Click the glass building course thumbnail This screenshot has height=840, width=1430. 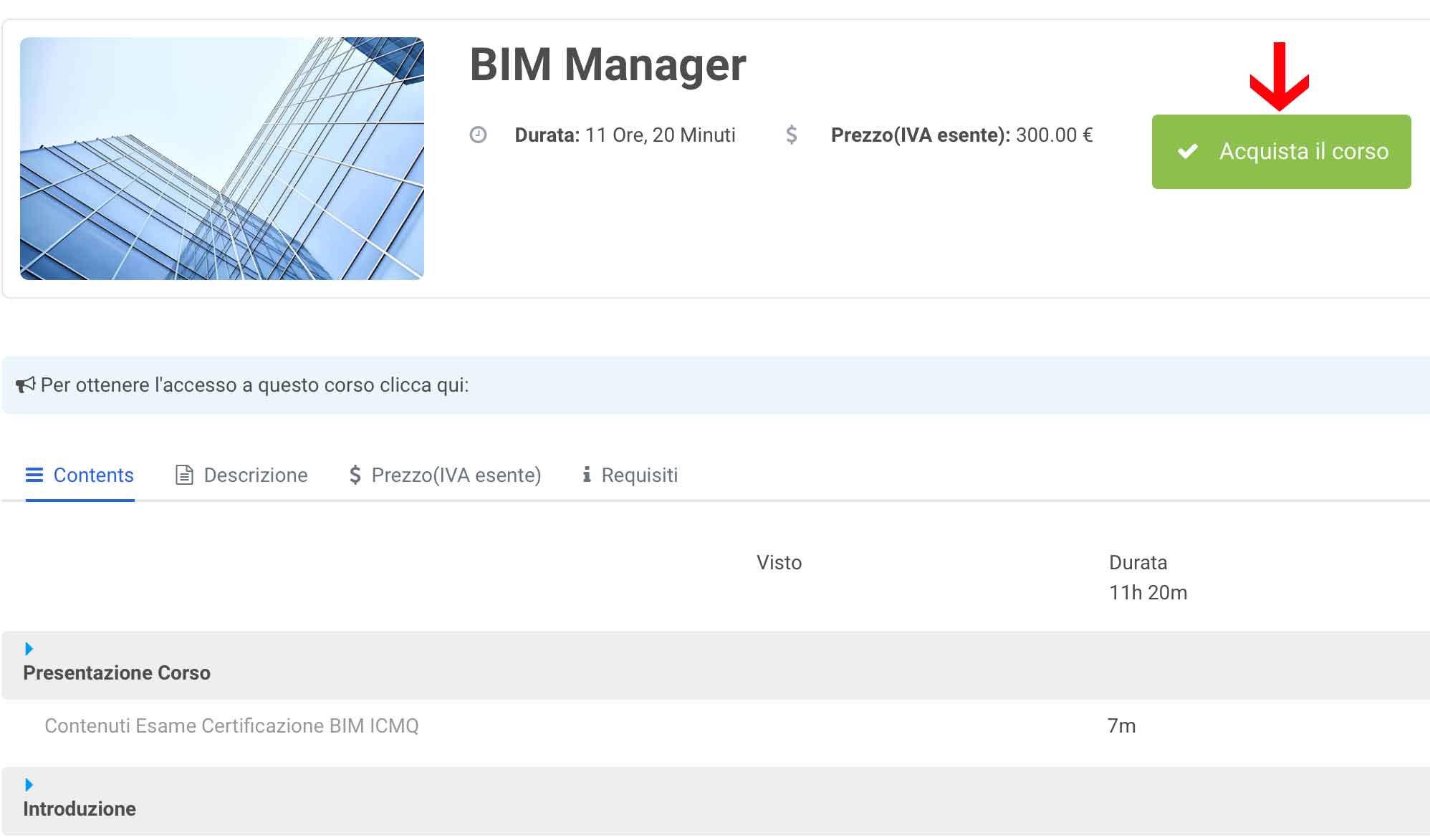pyautogui.click(x=222, y=158)
